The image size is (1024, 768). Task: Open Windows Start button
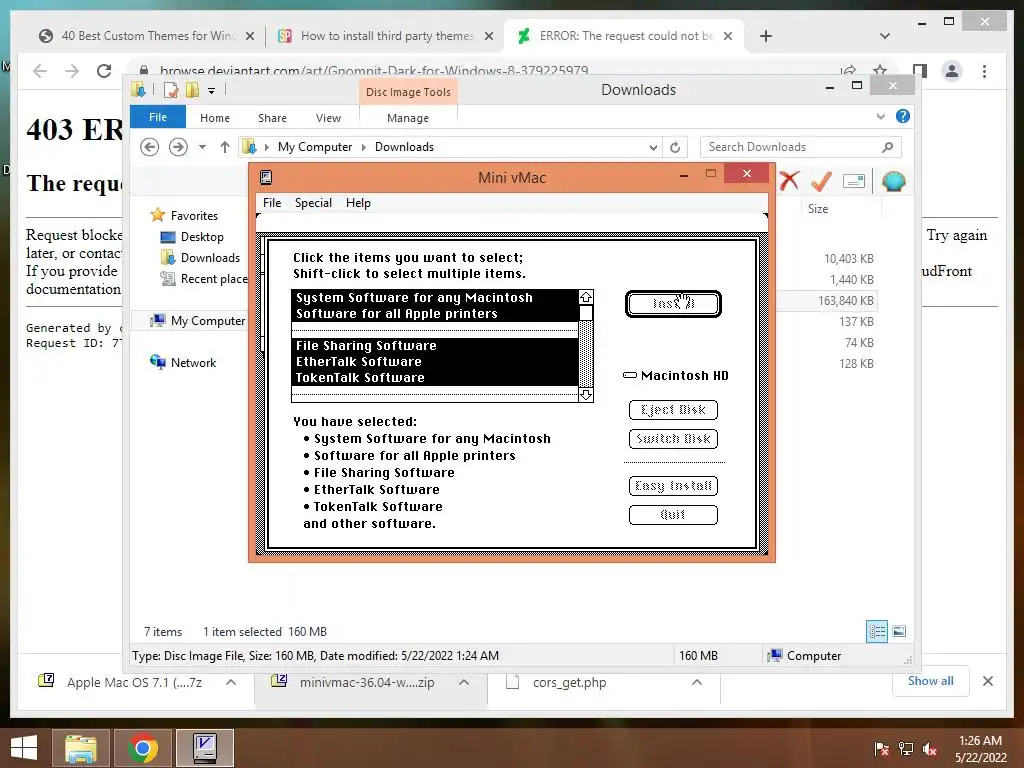point(24,748)
